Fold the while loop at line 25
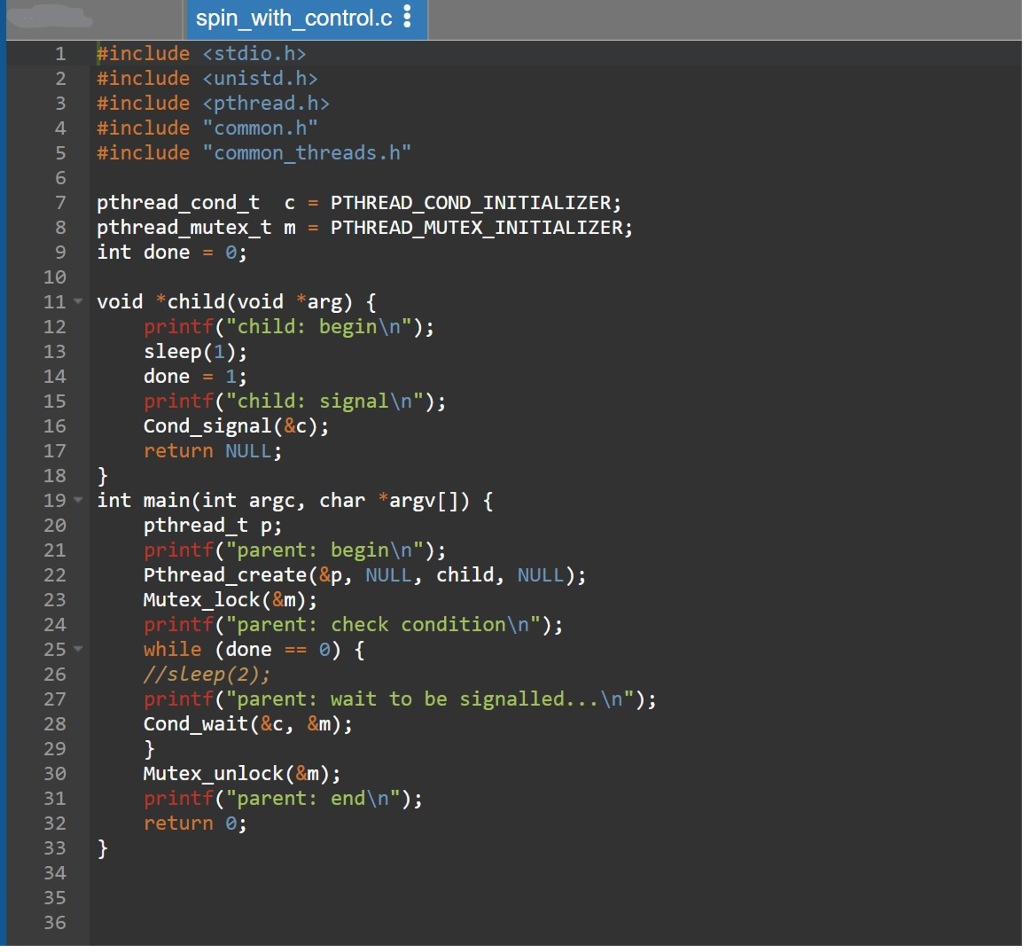Screen dimensions: 1024x952 [x=77, y=649]
